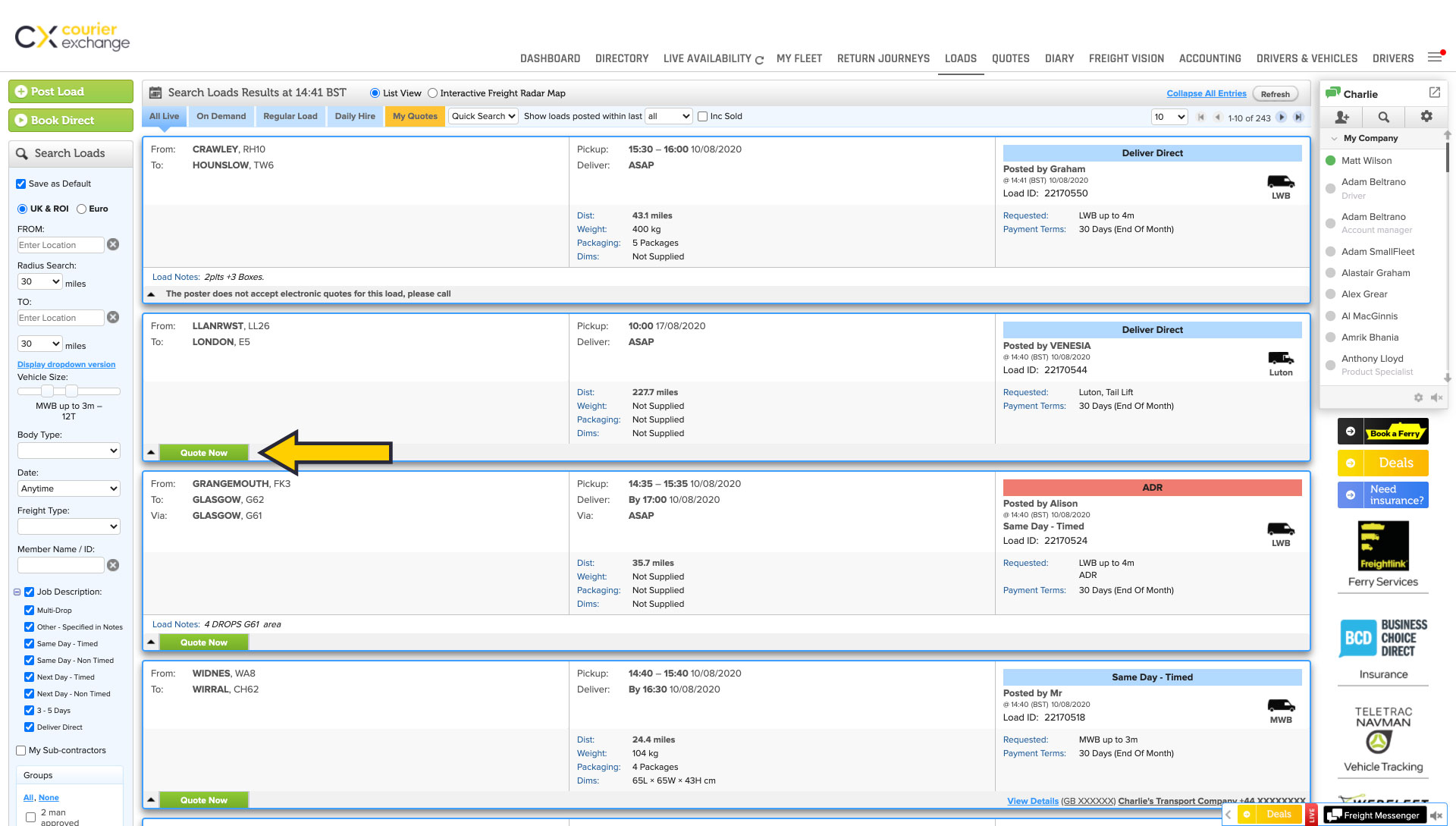Go to next results page arrow
1456x826 pixels.
1282,117
